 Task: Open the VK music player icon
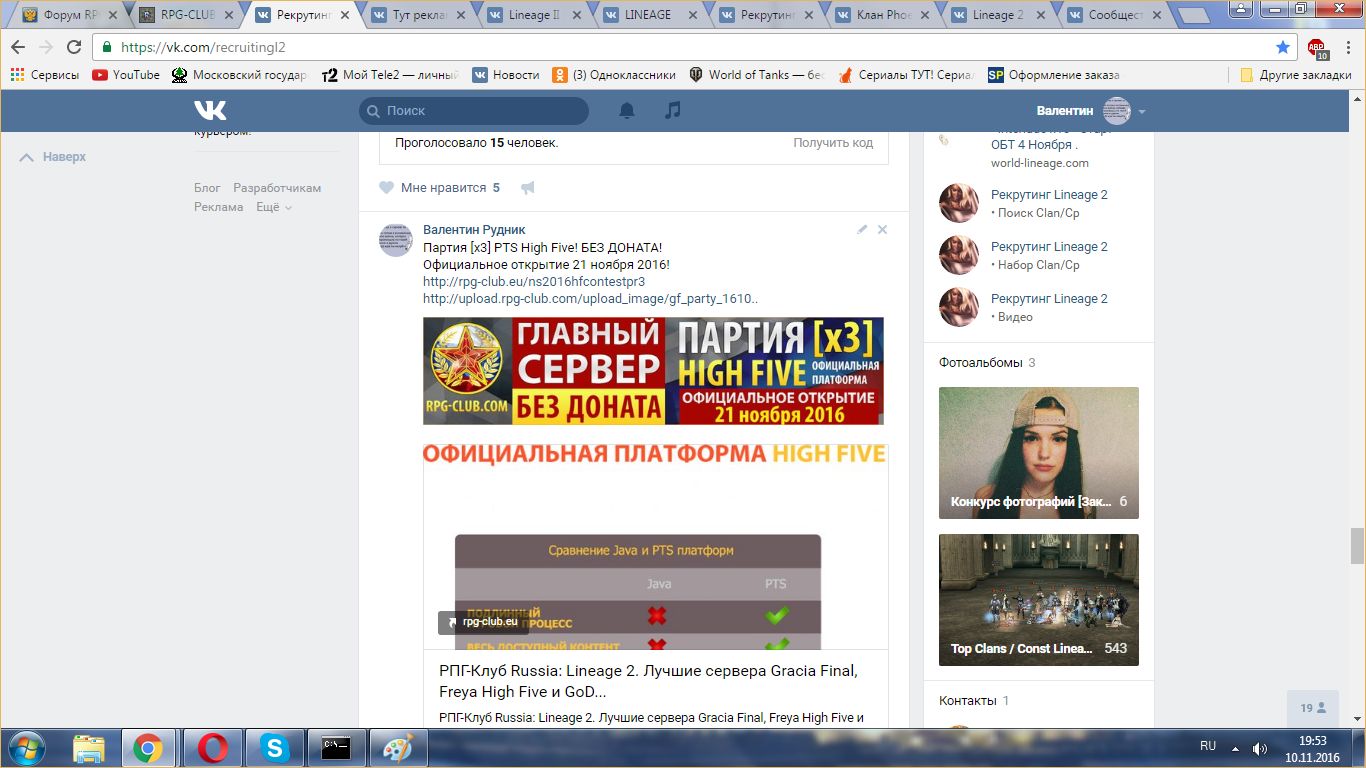(673, 110)
